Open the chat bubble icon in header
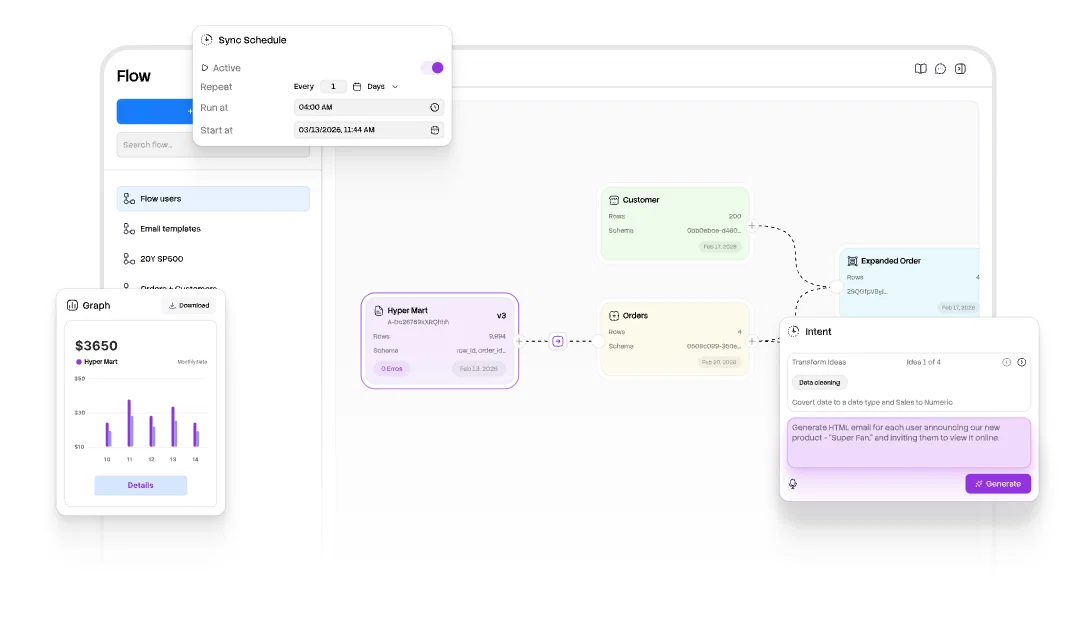Screen dimensions: 1075x624 (x=941, y=69)
